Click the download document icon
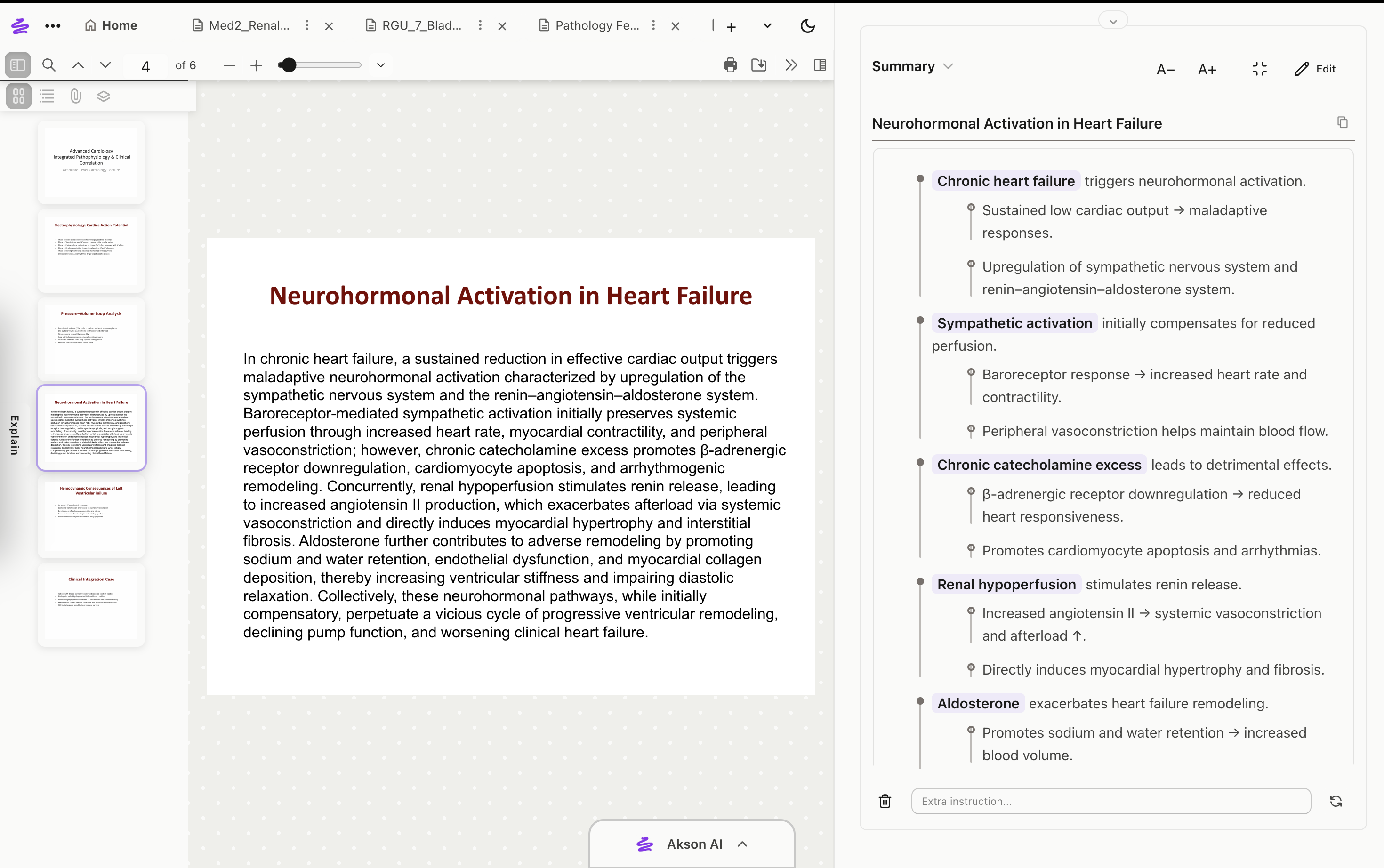Image resolution: width=1384 pixels, height=868 pixels. (x=759, y=65)
